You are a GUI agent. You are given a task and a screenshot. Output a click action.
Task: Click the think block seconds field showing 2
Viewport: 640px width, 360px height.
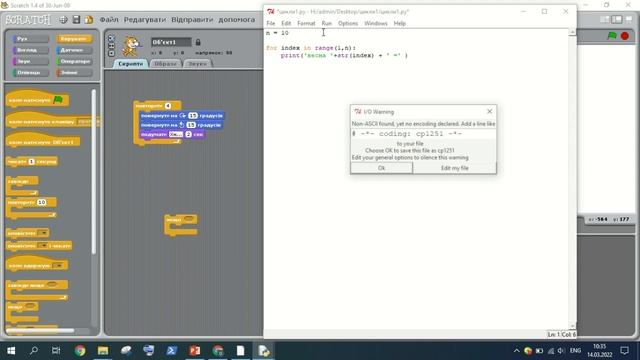point(188,134)
